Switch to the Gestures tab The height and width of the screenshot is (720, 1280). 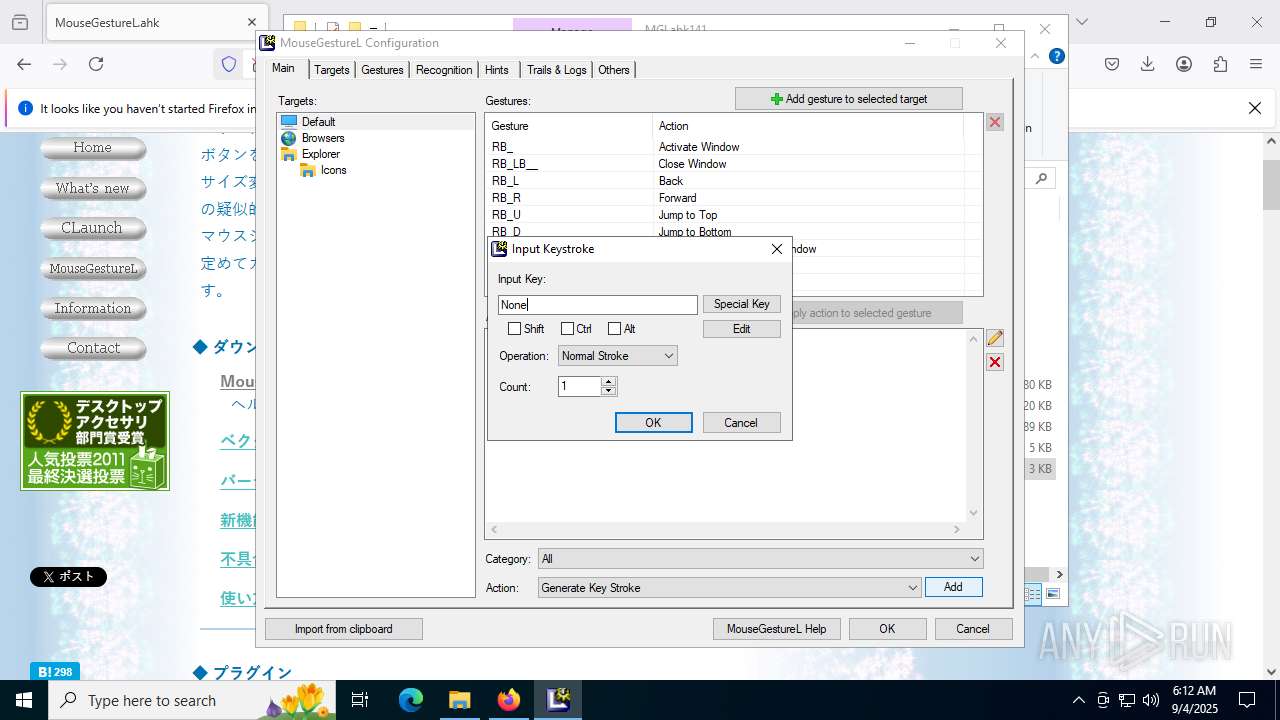(382, 70)
